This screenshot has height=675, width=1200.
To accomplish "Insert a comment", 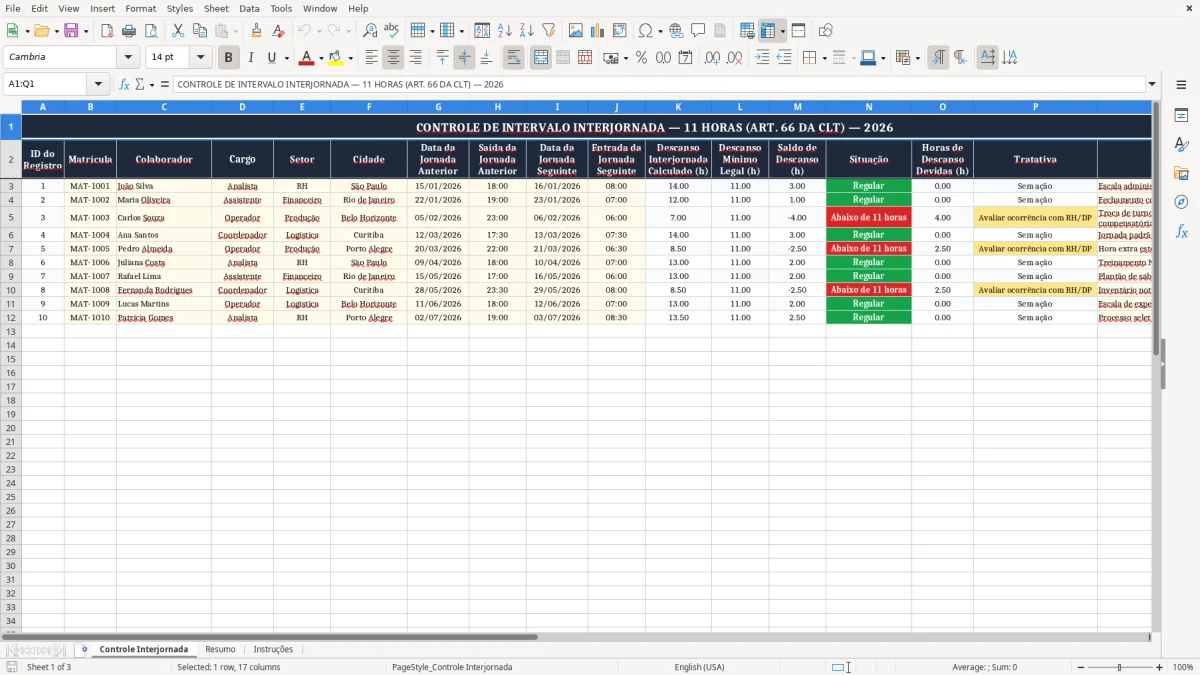I will [698, 31].
